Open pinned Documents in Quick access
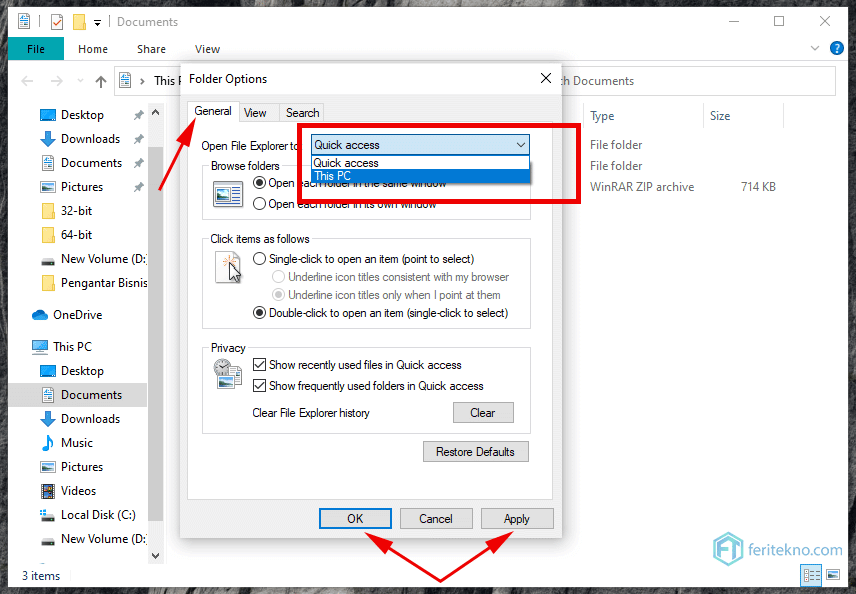Screen dimensions: 856x594 click(x=91, y=163)
